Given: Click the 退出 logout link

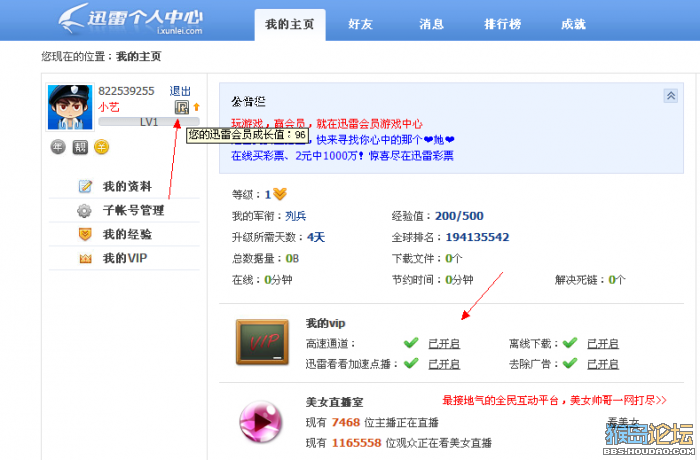Looking at the screenshot, I should tap(180, 91).
